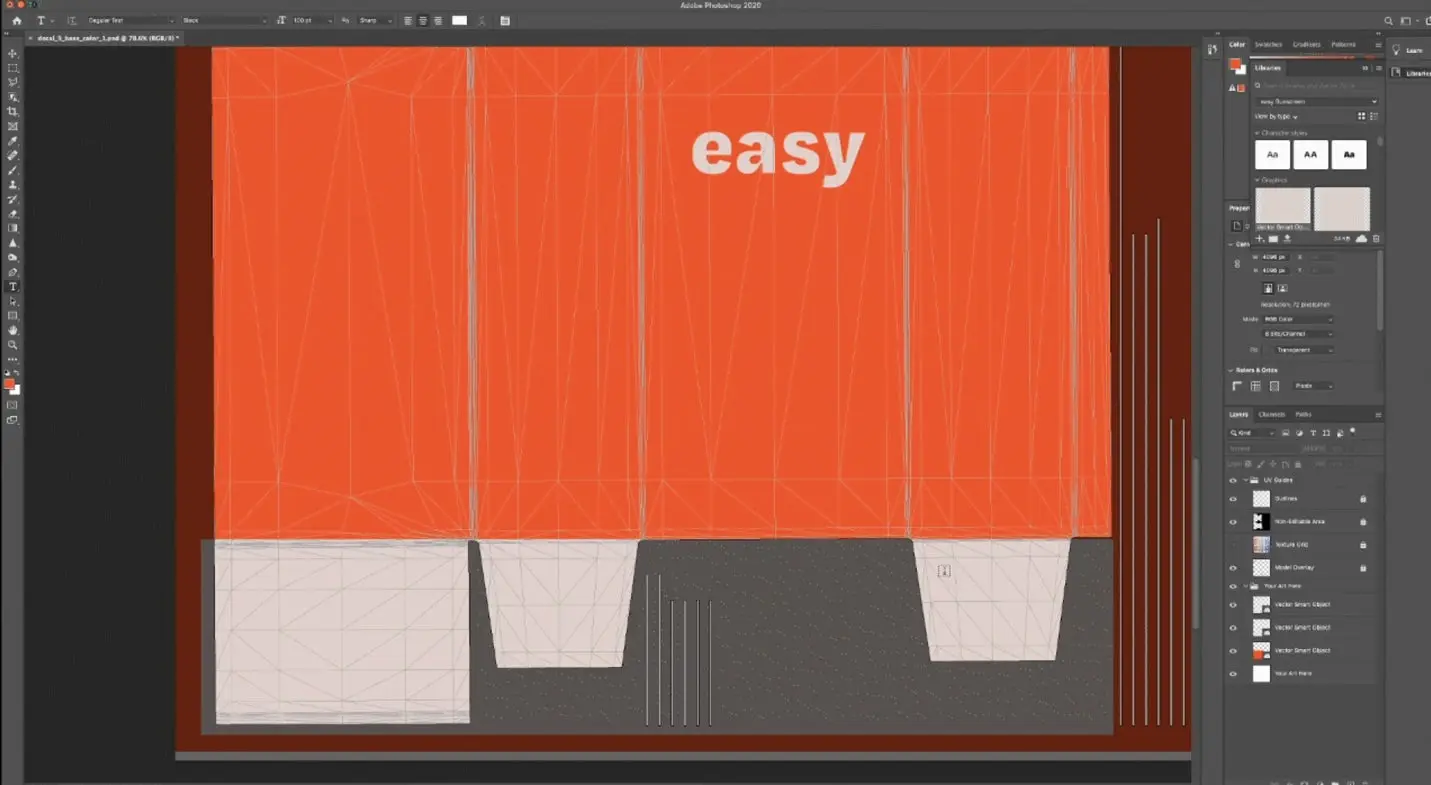Open the Swatches panel tab

click(x=1267, y=44)
